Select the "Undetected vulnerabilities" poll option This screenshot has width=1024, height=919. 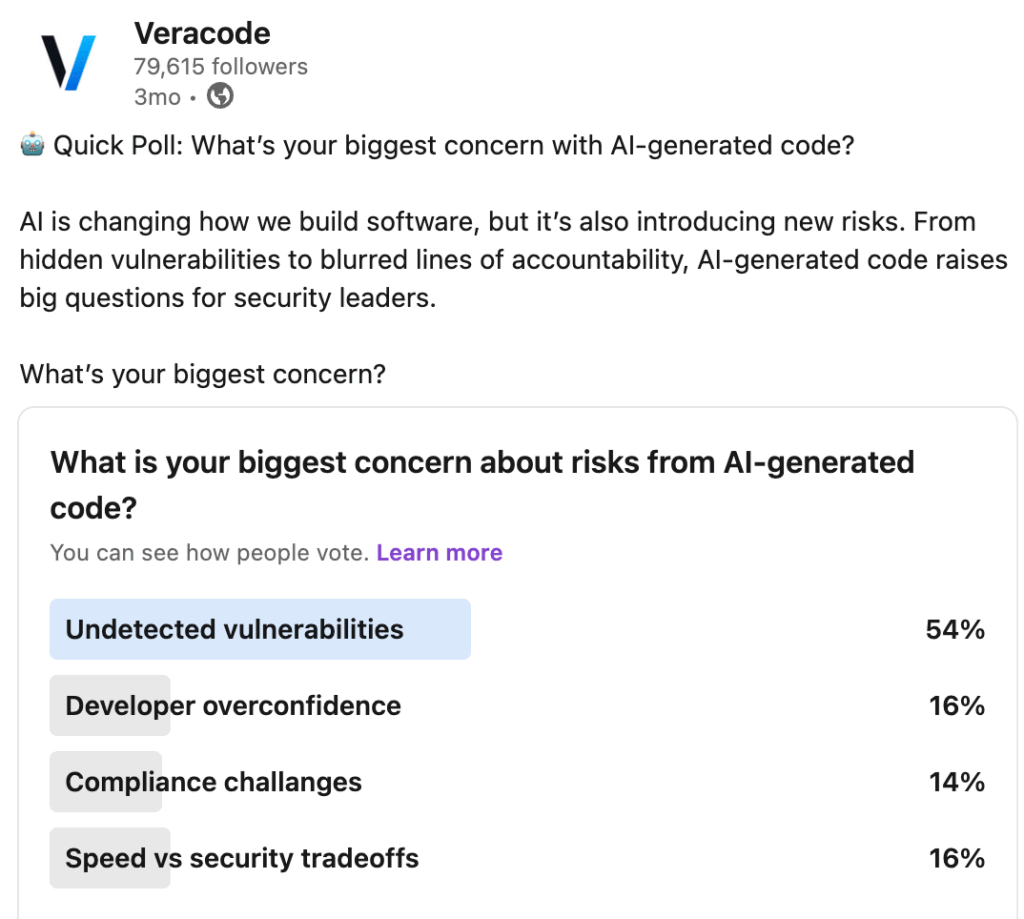pyautogui.click(x=235, y=630)
